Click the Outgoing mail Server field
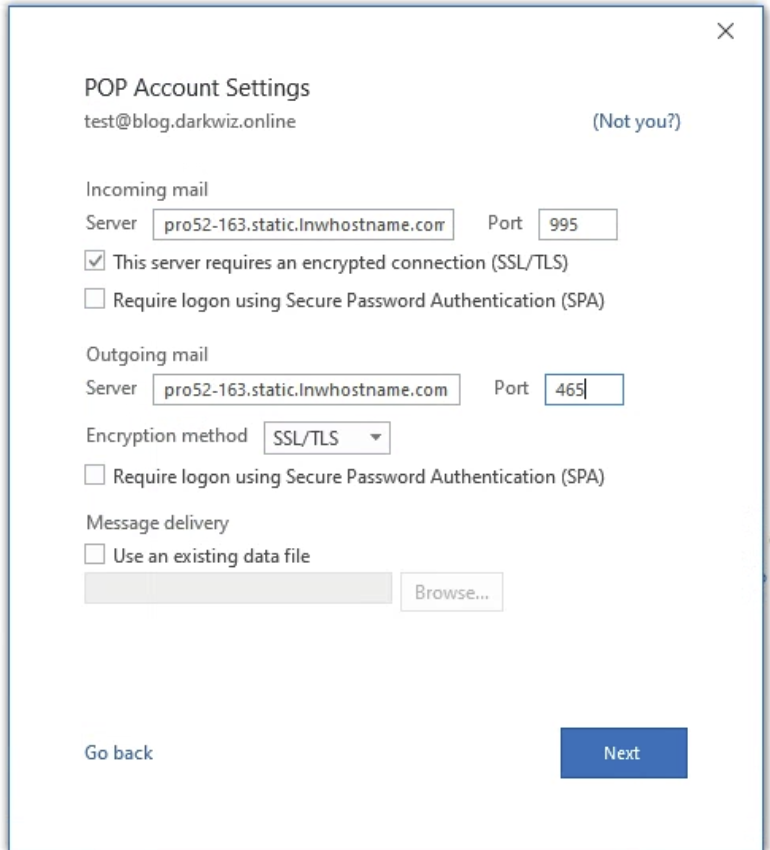This screenshot has height=850, width=770. [x=306, y=389]
